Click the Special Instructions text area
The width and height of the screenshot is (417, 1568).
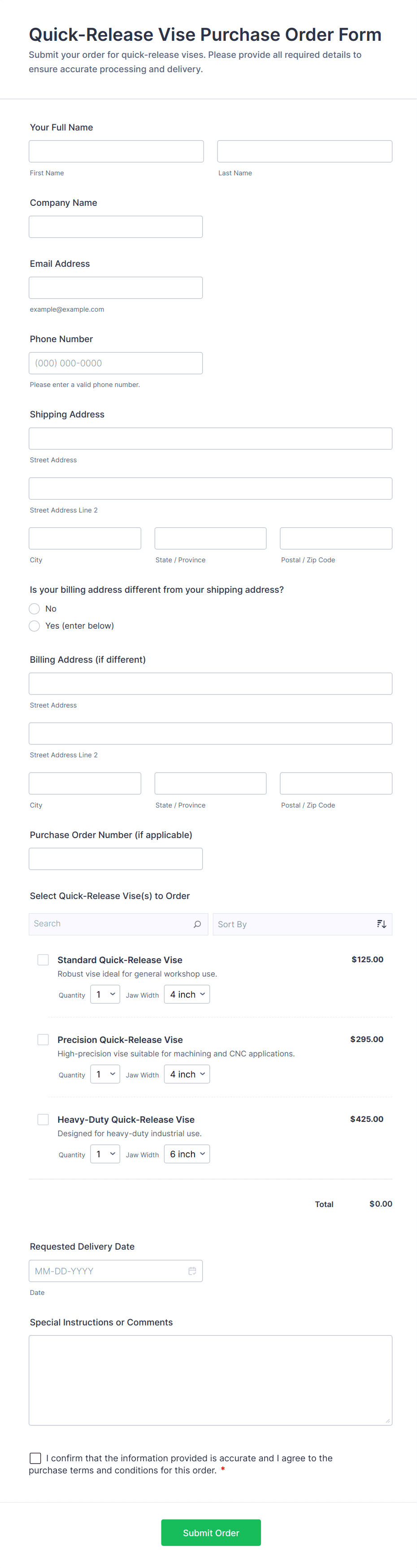coord(210,1380)
